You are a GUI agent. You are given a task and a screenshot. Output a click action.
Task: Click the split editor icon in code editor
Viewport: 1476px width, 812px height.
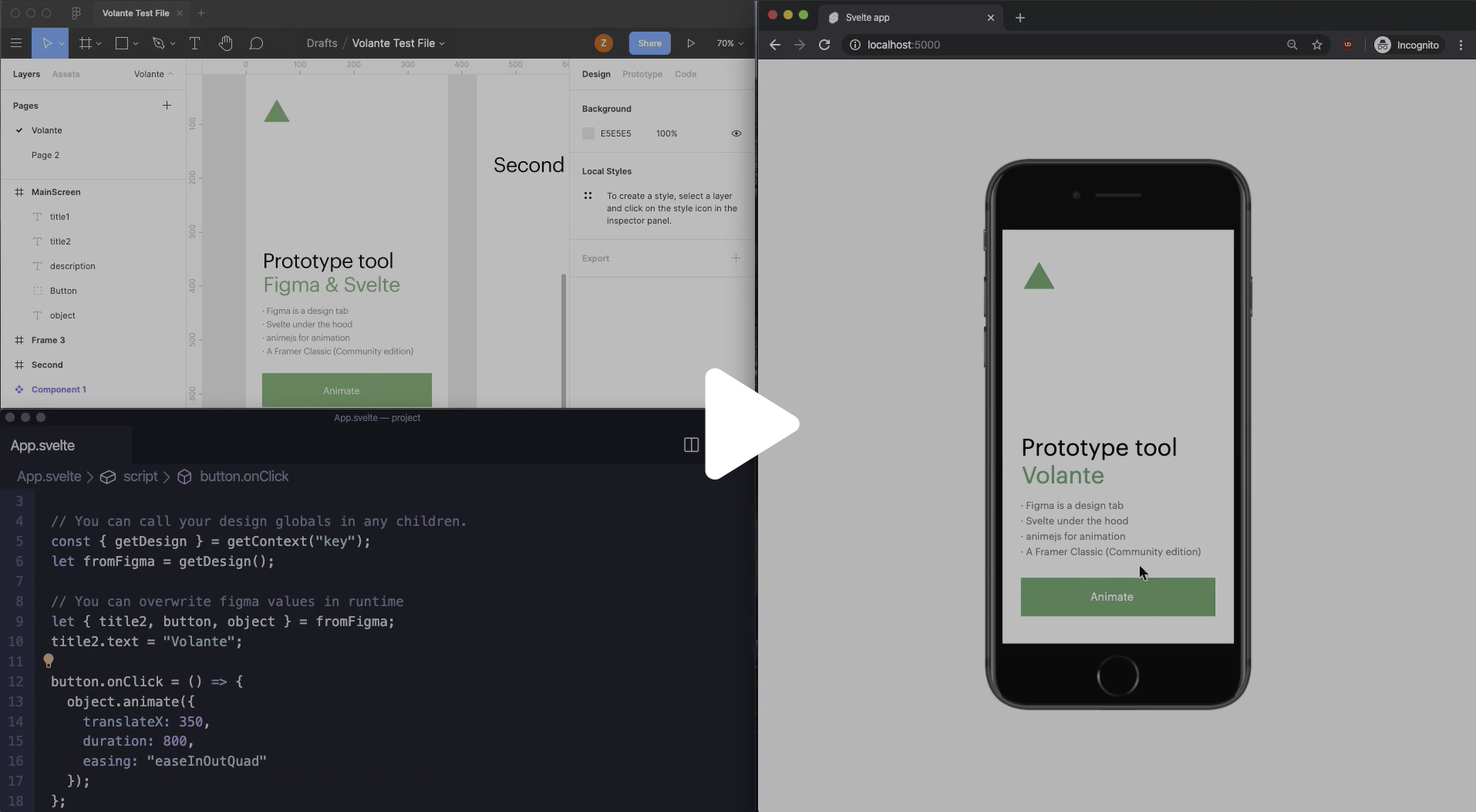[x=692, y=445]
